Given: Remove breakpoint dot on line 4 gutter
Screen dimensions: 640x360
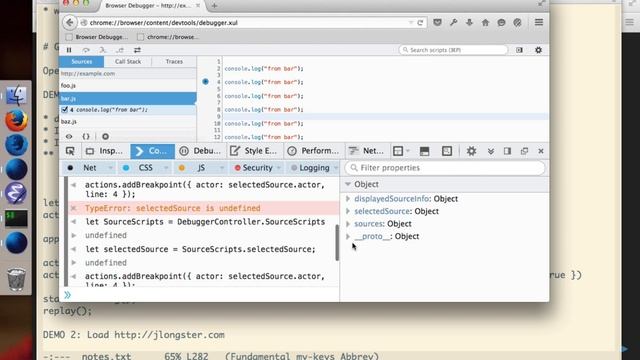Looking at the screenshot, I should click(x=205, y=82).
